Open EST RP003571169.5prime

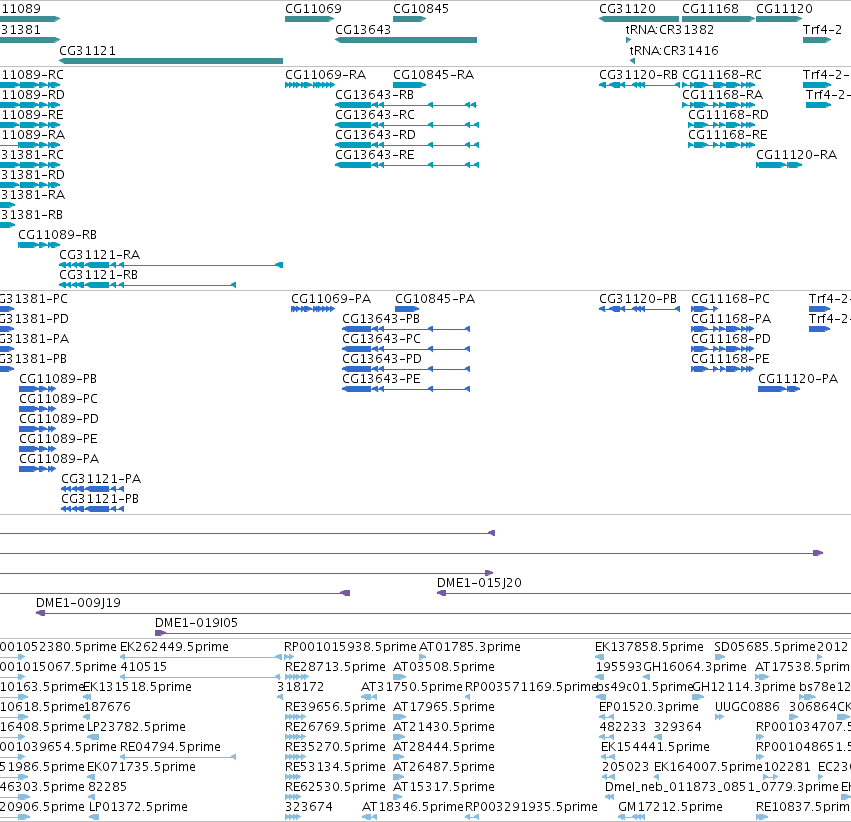click(x=531, y=687)
